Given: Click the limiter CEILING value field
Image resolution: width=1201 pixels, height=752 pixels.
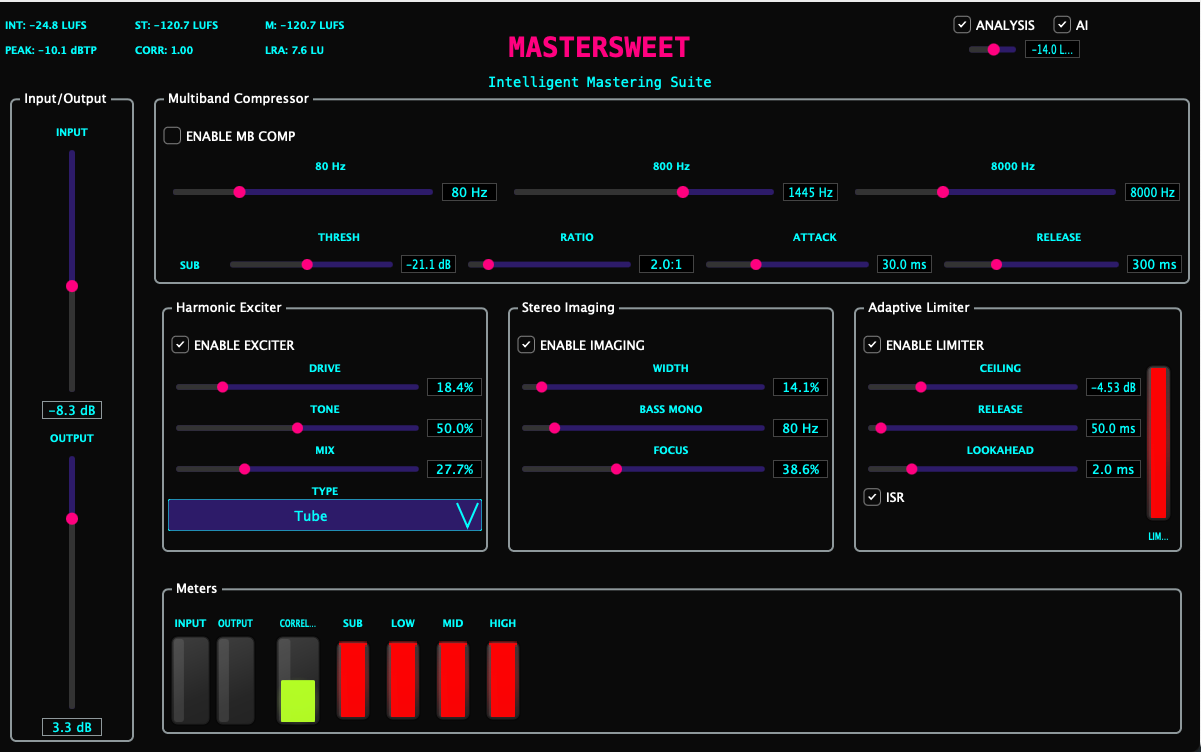Looking at the screenshot, I should [x=1113, y=388].
